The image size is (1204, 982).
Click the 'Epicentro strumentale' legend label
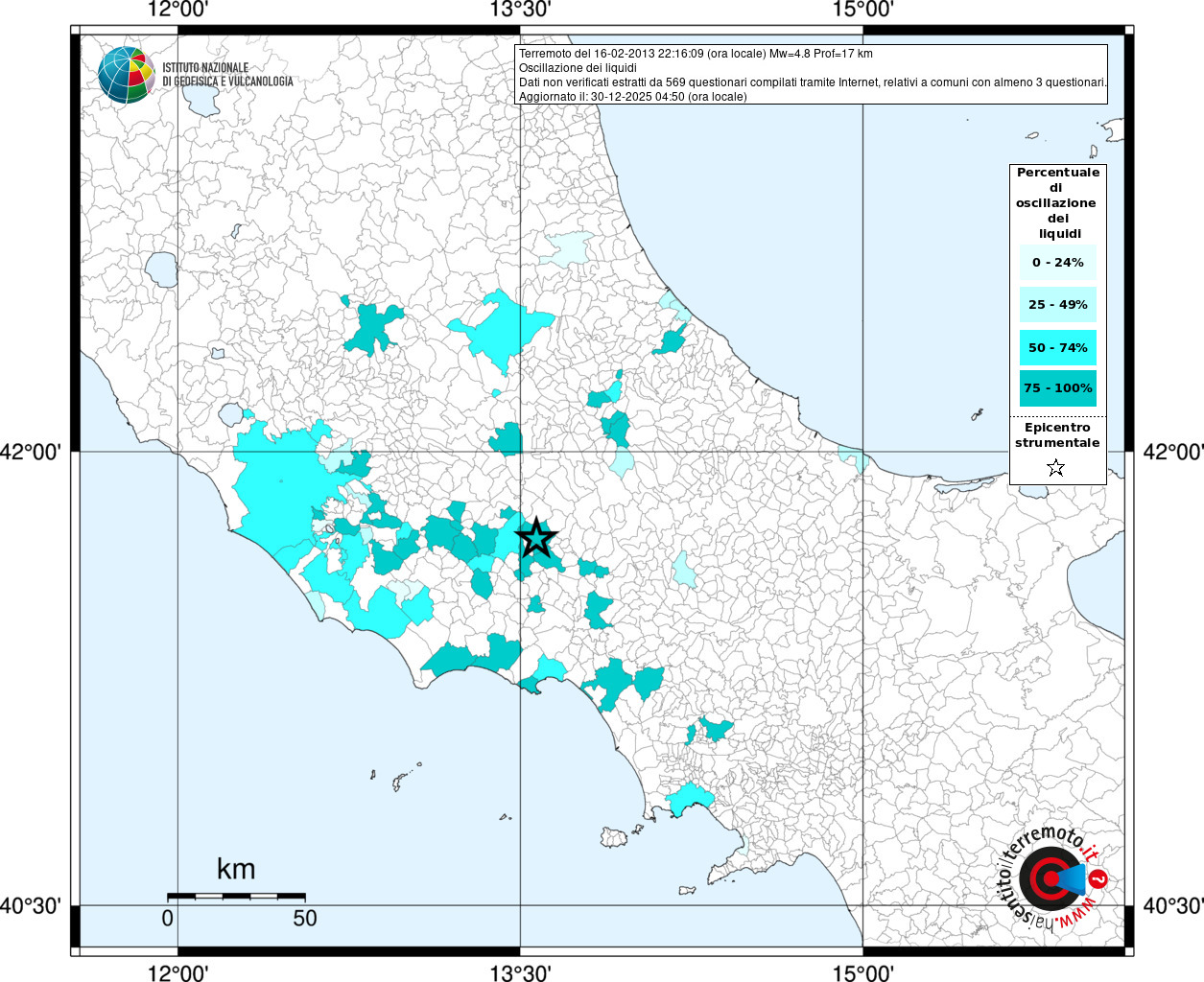tap(1057, 435)
